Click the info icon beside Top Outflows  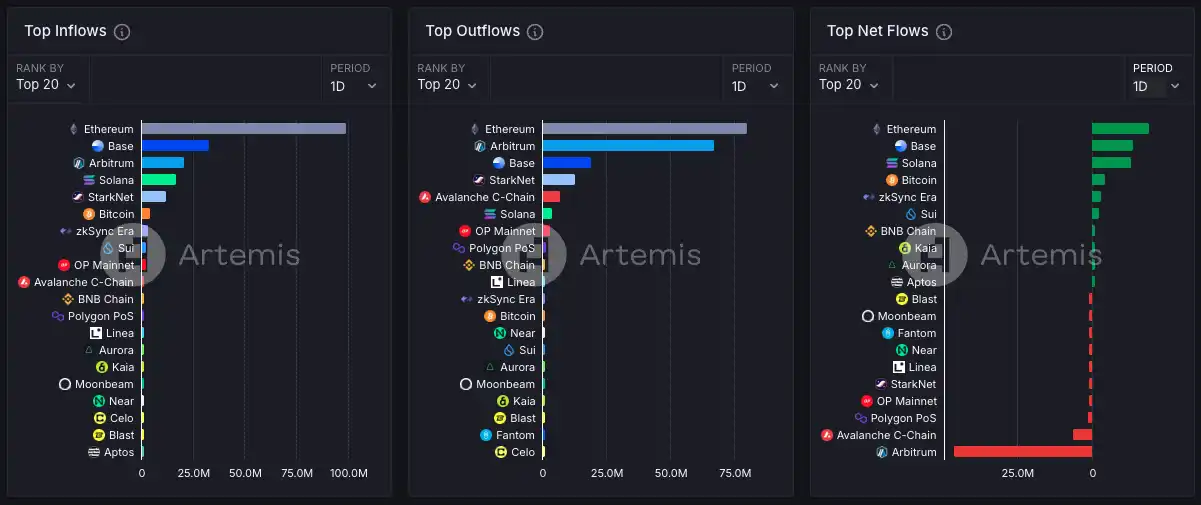[x=535, y=32]
